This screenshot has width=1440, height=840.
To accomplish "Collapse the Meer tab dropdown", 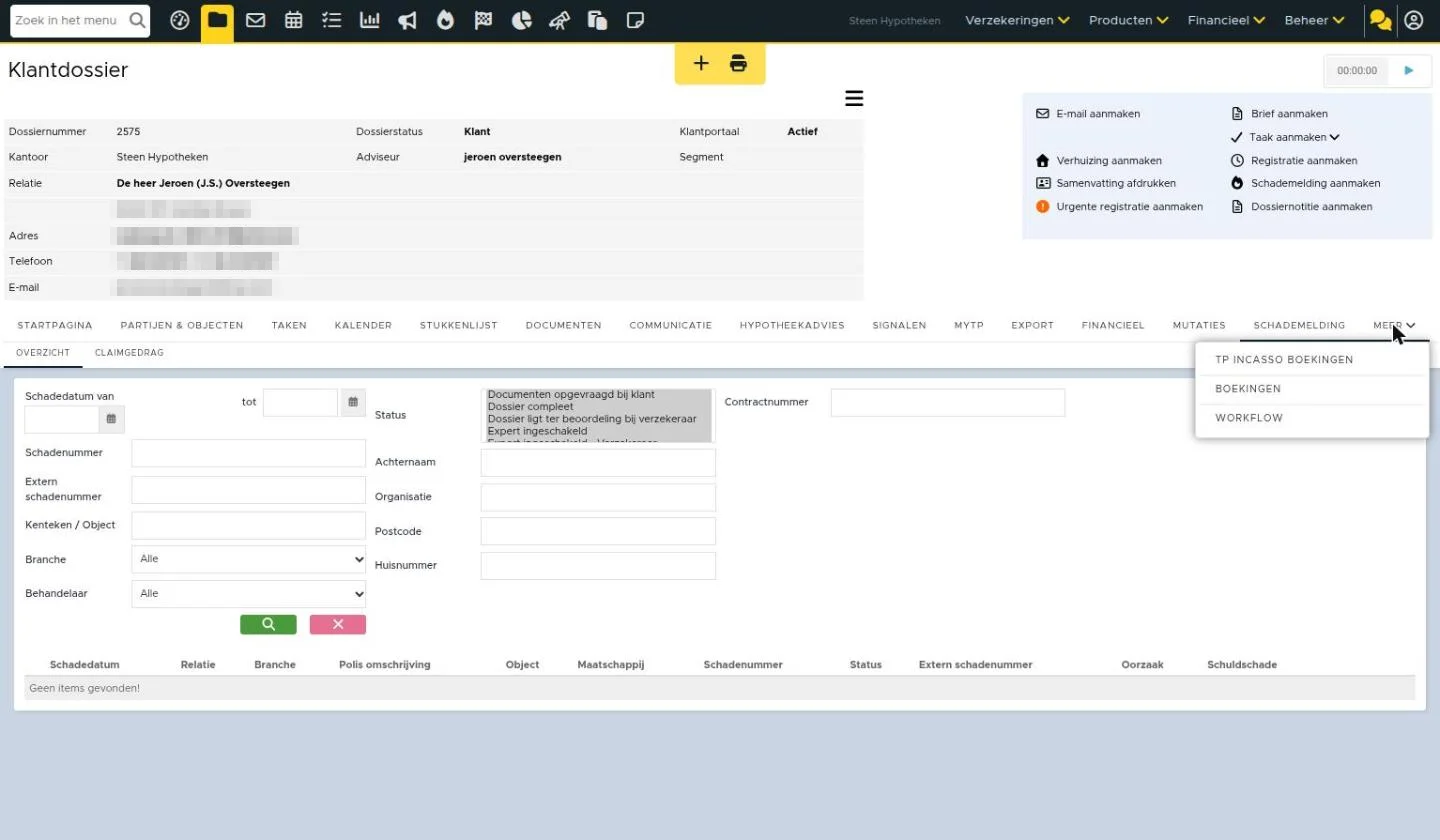I will coord(1394,325).
